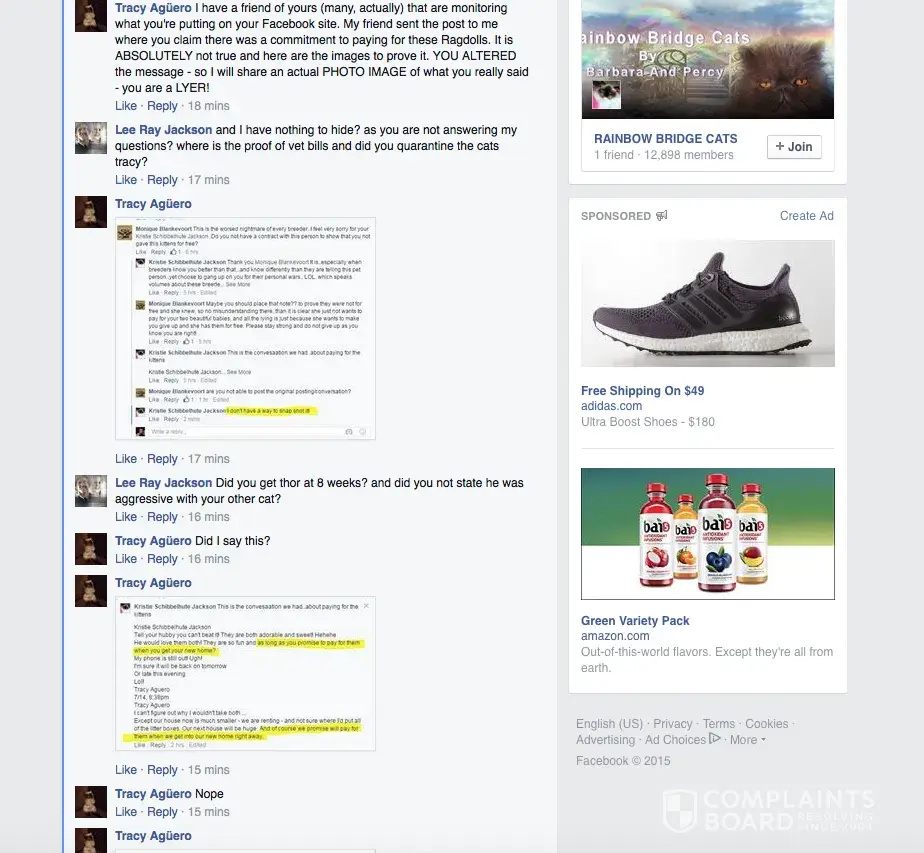Viewport: 924px width, 853px height.
Task: Click Tracy Agüero's avatar next to the 'Nope' comment
Action: point(91,802)
